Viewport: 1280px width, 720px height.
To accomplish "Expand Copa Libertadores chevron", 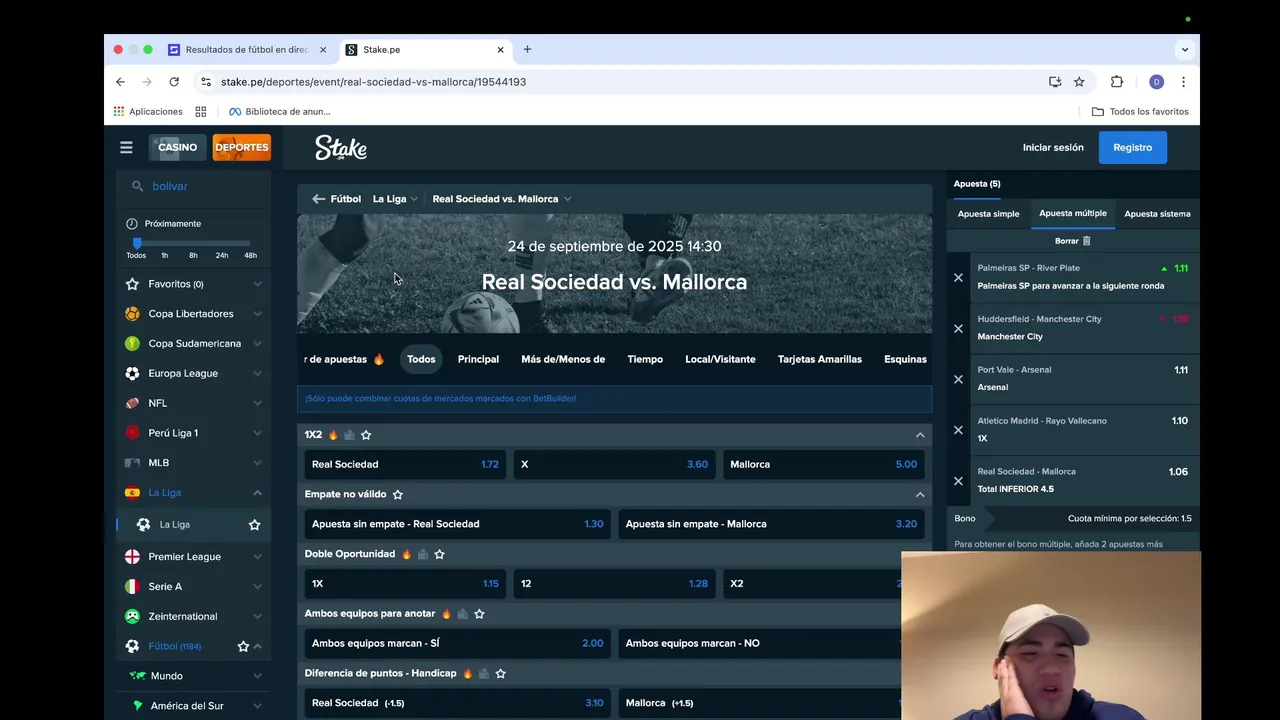I will [257, 314].
